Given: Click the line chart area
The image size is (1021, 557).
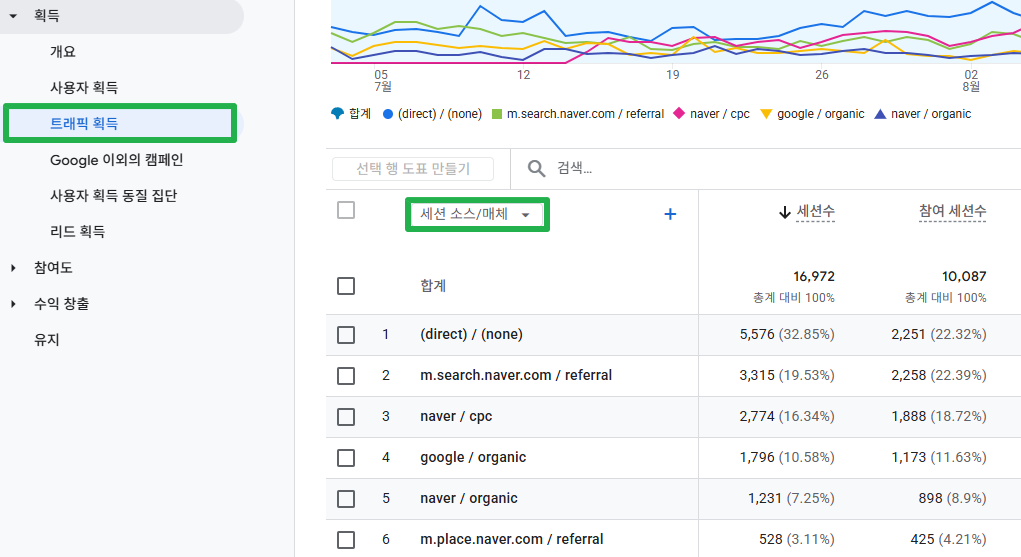Looking at the screenshot, I should pos(676,33).
